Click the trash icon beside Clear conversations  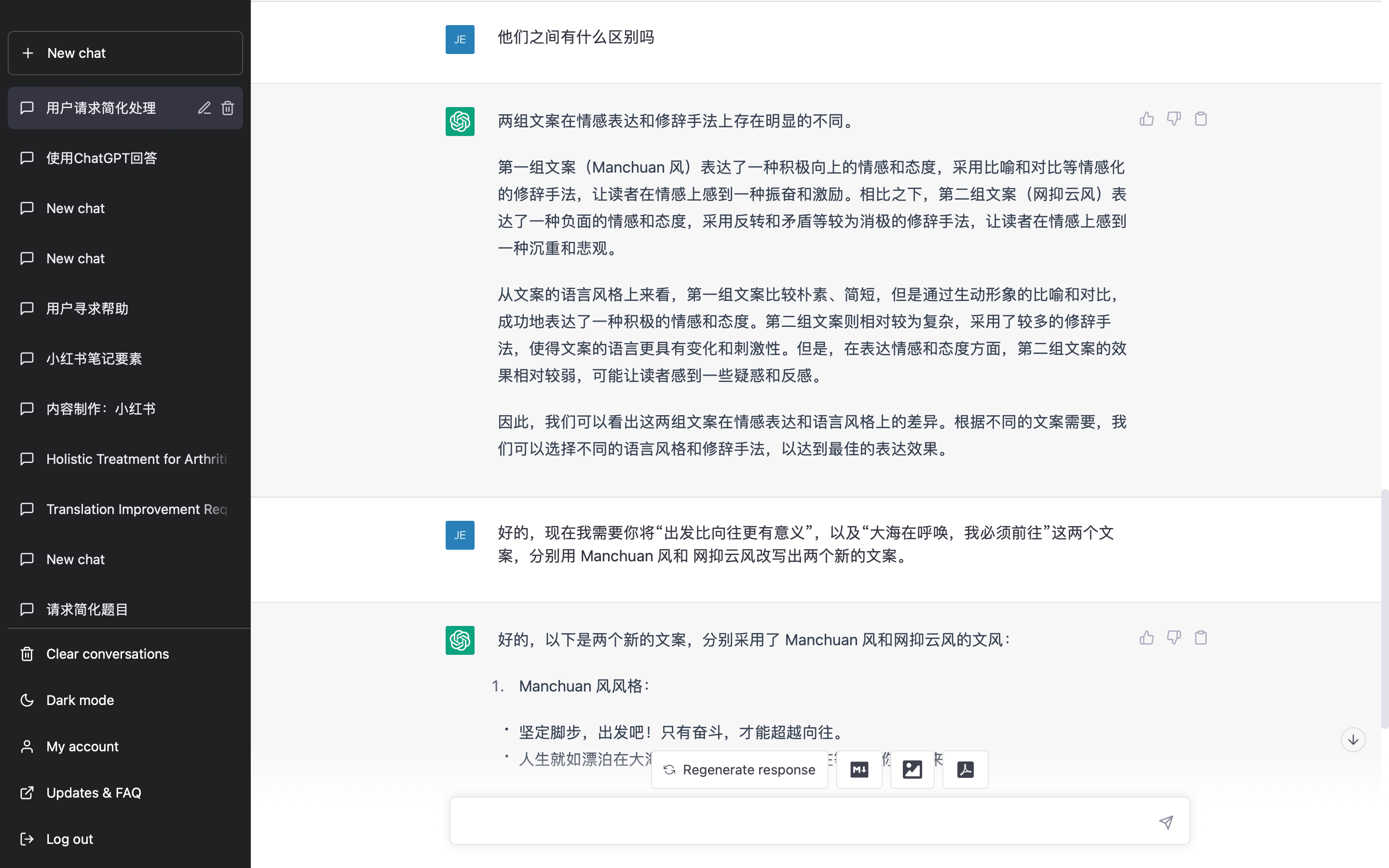coord(27,654)
